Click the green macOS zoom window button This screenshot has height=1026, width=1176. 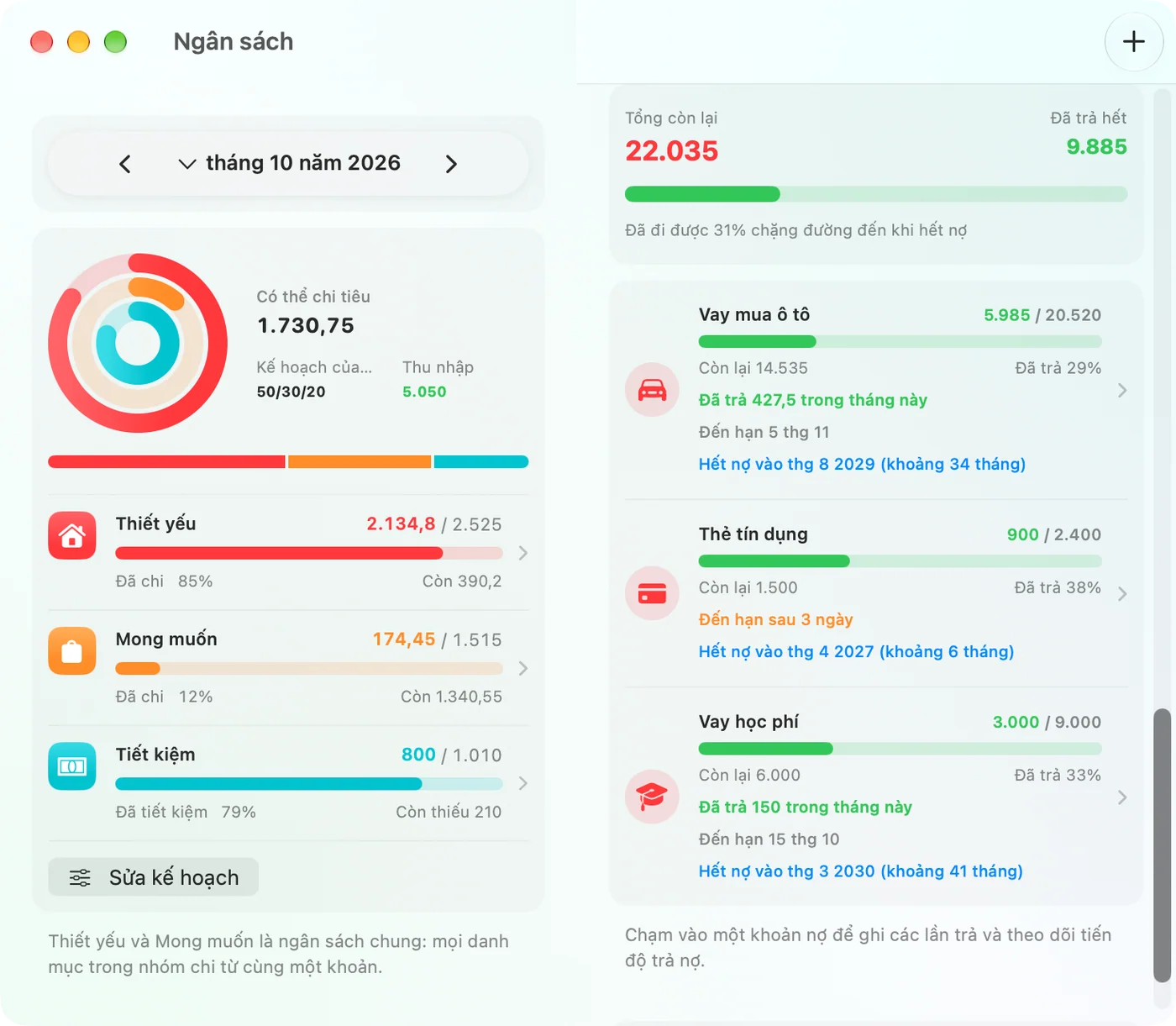click(115, 41)
